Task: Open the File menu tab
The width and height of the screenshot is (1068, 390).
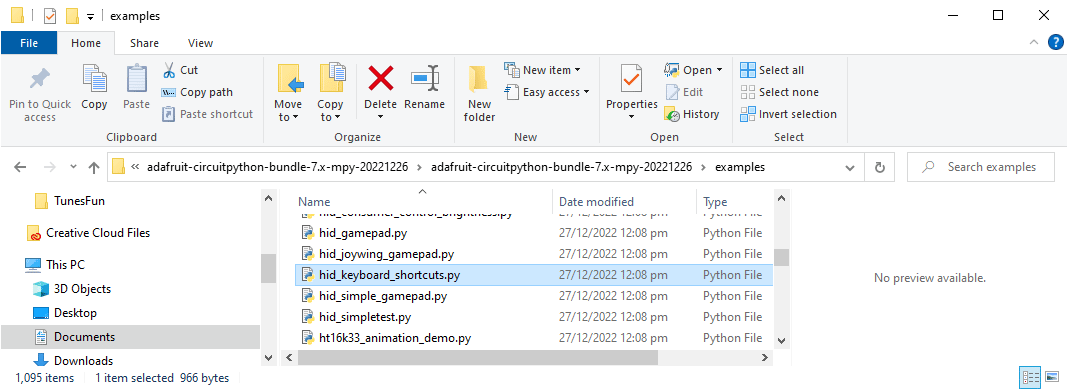Action: (x=29, y=43)
